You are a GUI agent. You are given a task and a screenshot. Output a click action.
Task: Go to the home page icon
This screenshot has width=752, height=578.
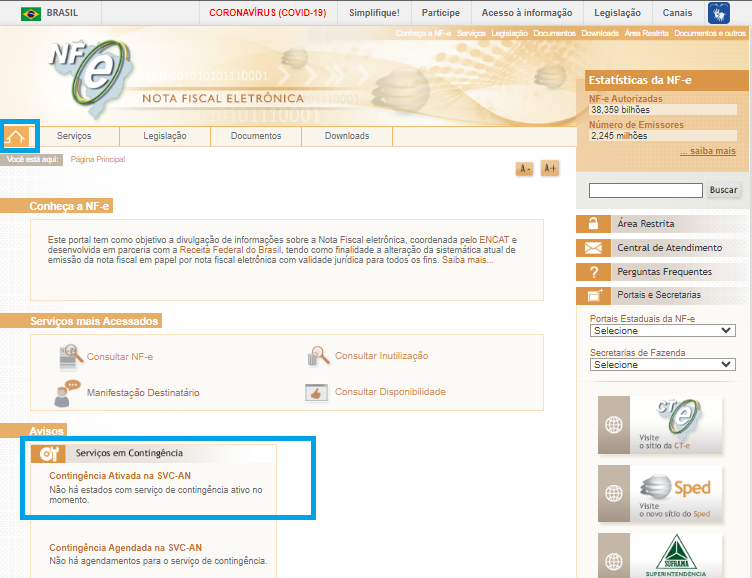click(x=16, y=137)
